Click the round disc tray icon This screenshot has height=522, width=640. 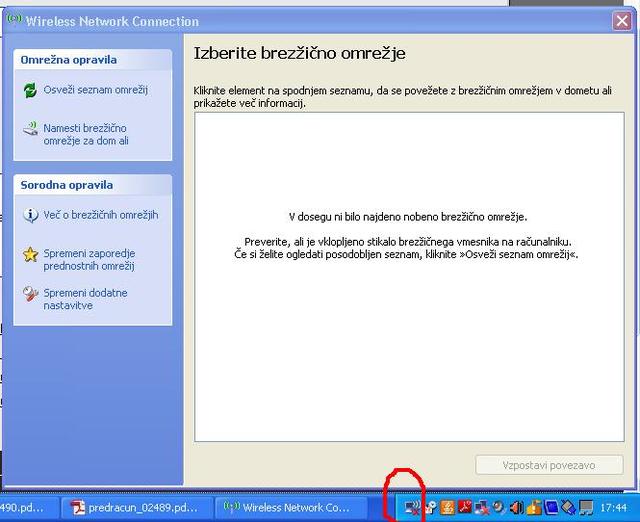point(499,508)
